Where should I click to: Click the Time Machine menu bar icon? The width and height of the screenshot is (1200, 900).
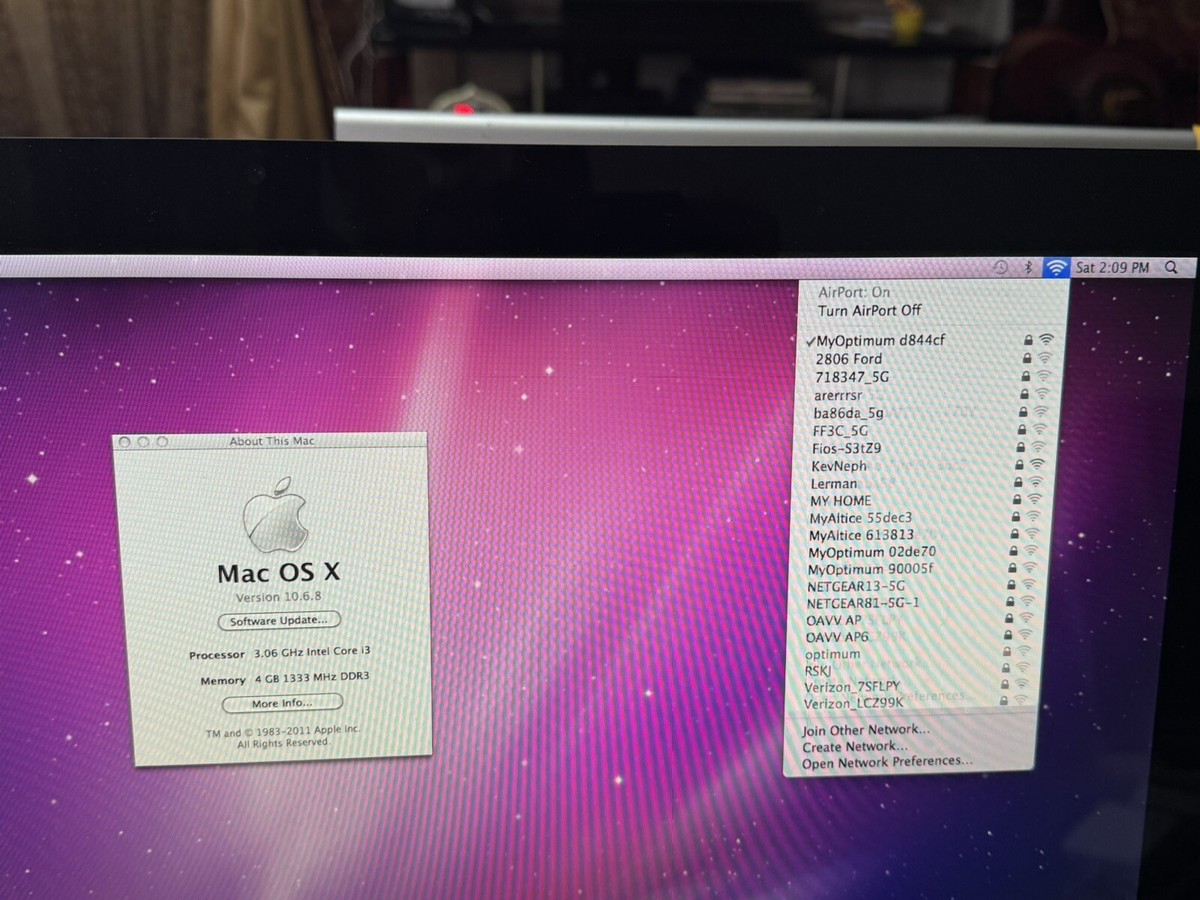coord(1003,267)
